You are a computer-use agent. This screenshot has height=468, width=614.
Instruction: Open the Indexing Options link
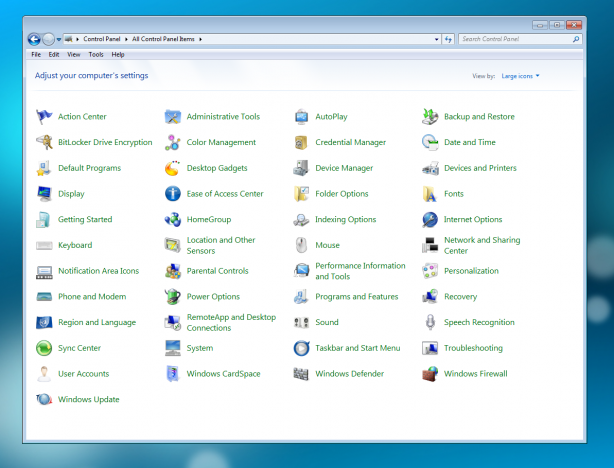(346, 220)
